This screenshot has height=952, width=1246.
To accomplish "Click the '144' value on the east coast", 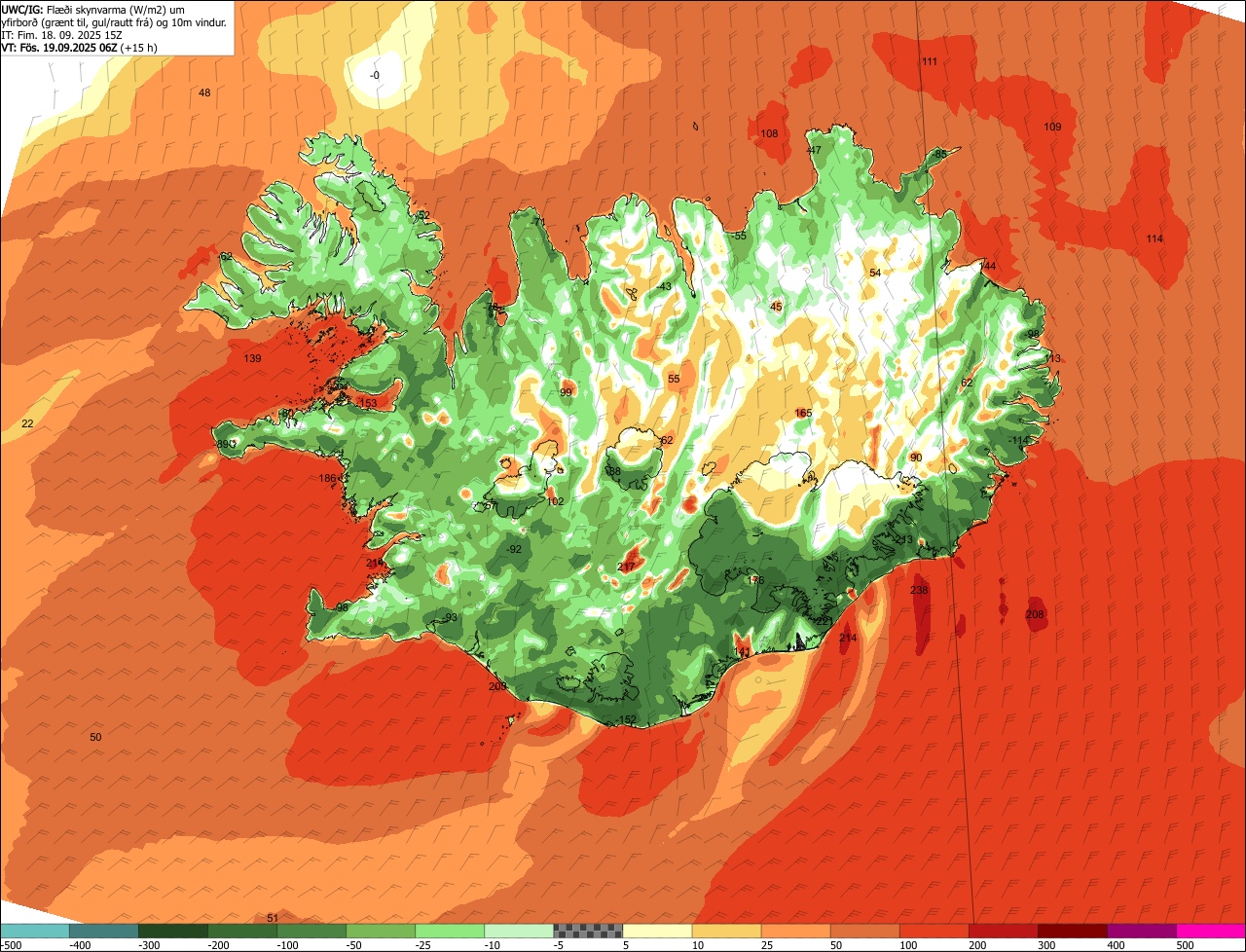I will coord(988,266).
